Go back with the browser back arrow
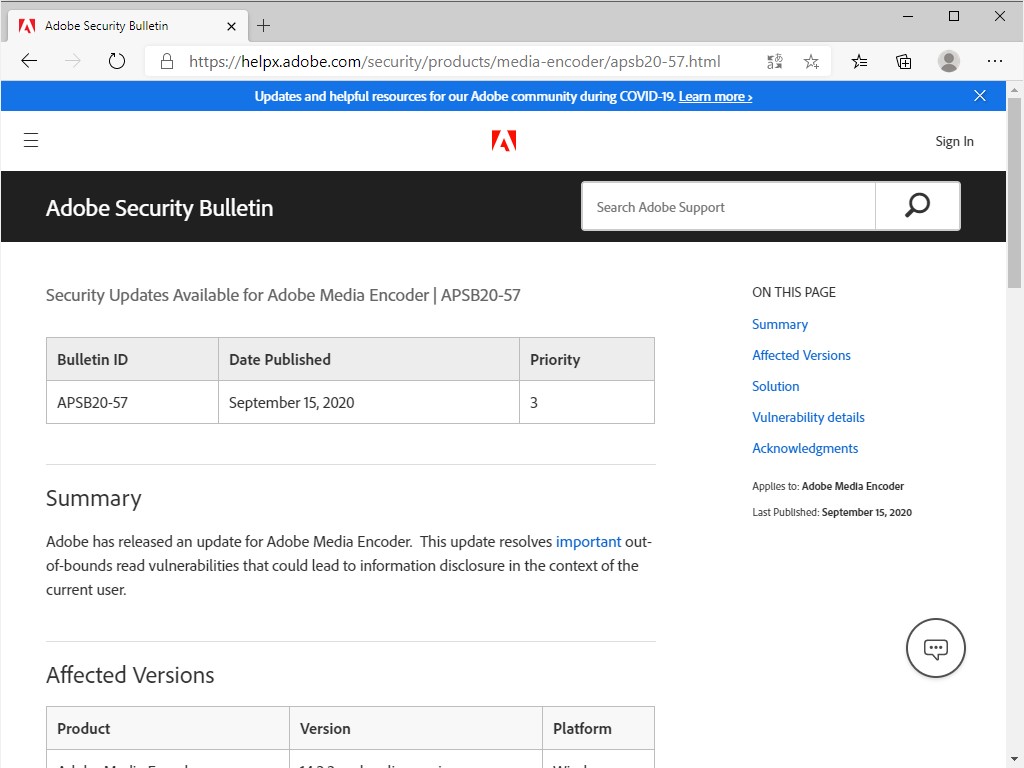This screenshot has width=1024, height=768. pyautogui.click(x=29, y=61)
